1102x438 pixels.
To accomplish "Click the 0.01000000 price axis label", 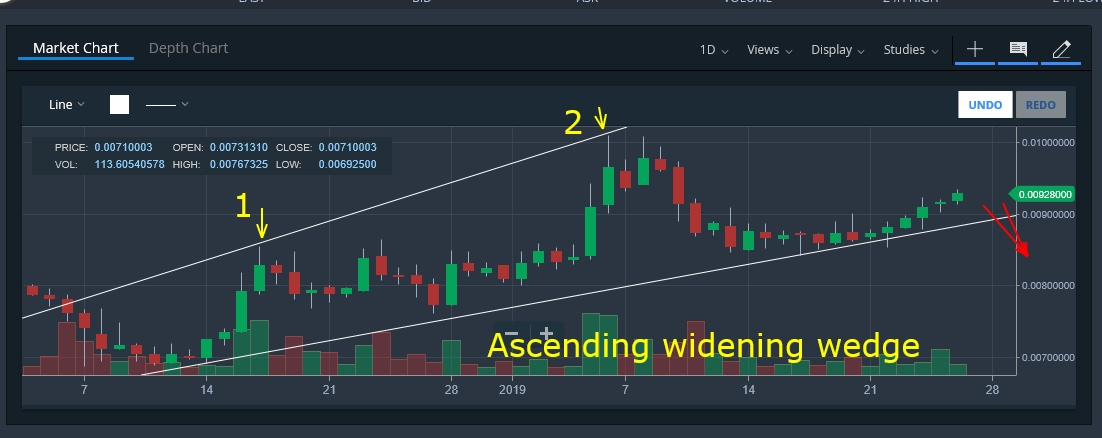I will coord(1047,142).
